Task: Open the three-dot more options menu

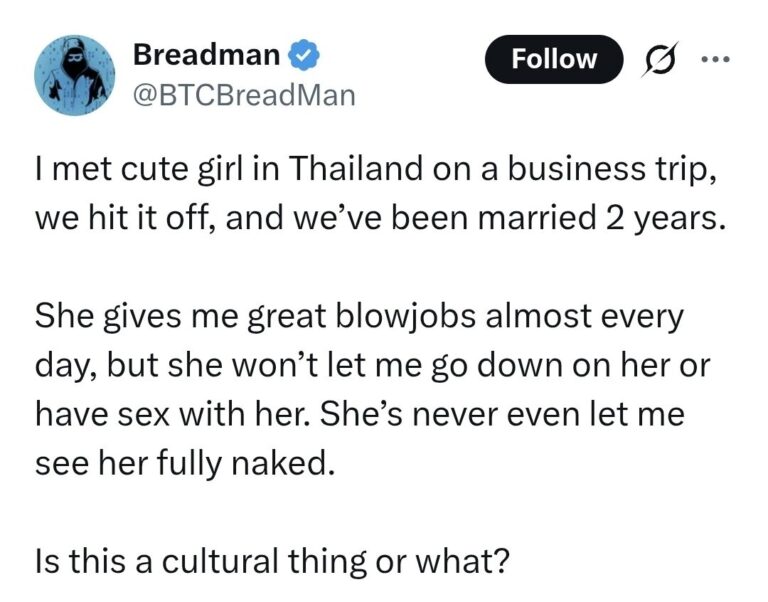Action: (716, 60)
